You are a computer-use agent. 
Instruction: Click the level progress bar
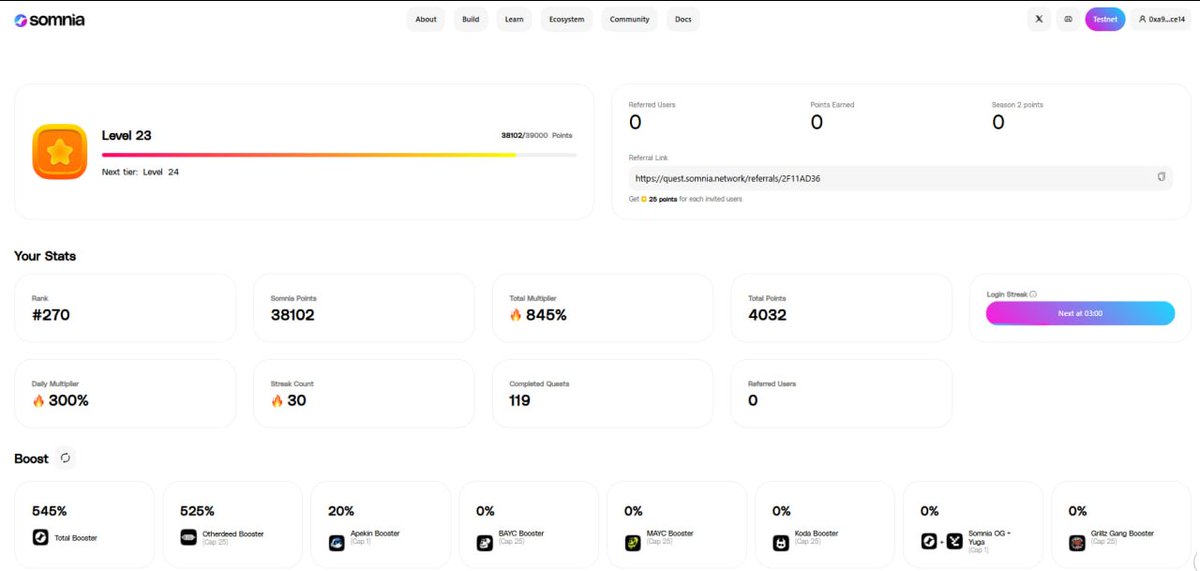(339, 155)
